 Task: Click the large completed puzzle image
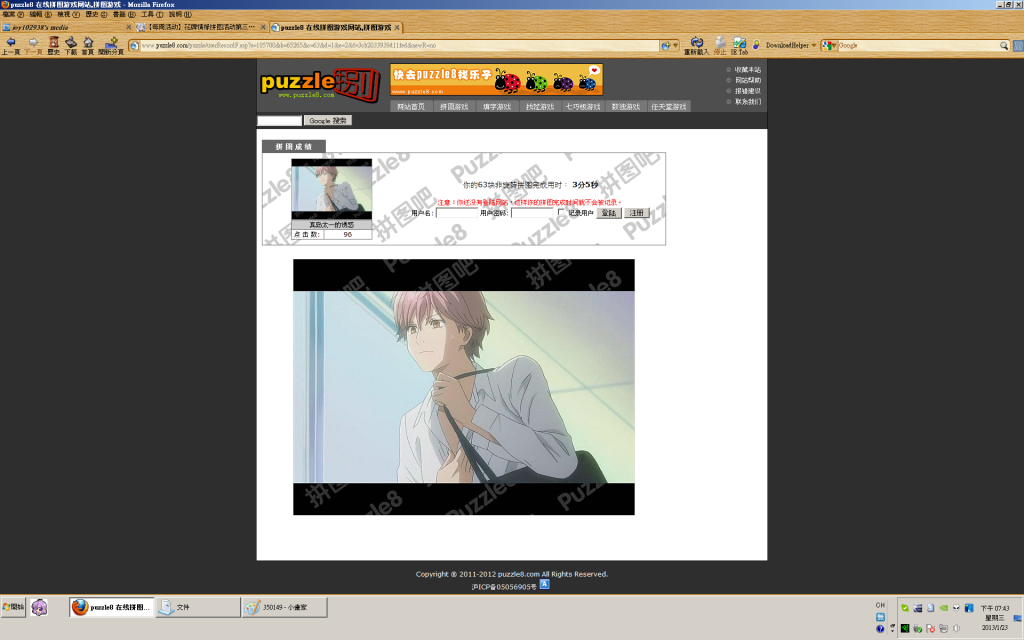464,387
